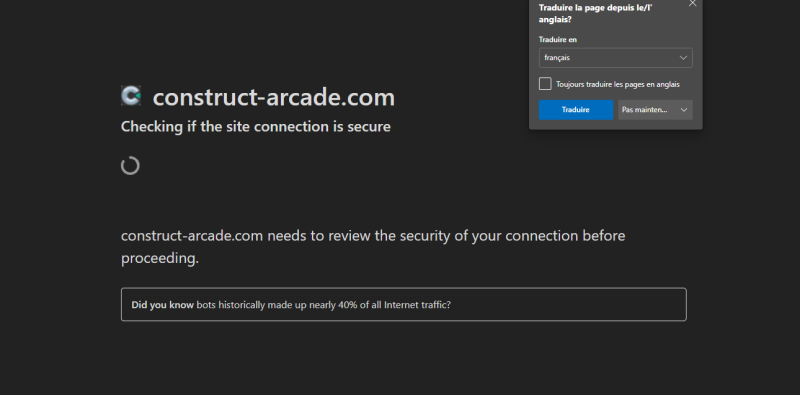Image resolution: width=800 pixels, height=395 pixels.
Task: Click Checking if the site connection is secure
Action: click(256, 126)
